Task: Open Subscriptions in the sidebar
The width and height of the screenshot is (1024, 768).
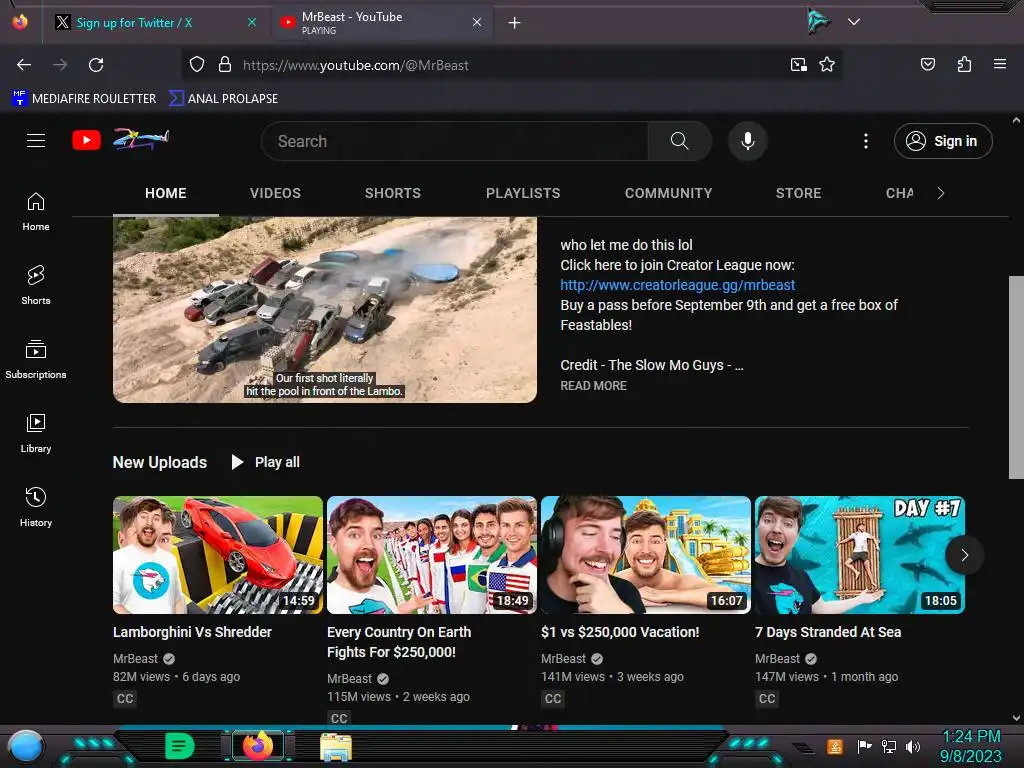Action: point(36,359)
